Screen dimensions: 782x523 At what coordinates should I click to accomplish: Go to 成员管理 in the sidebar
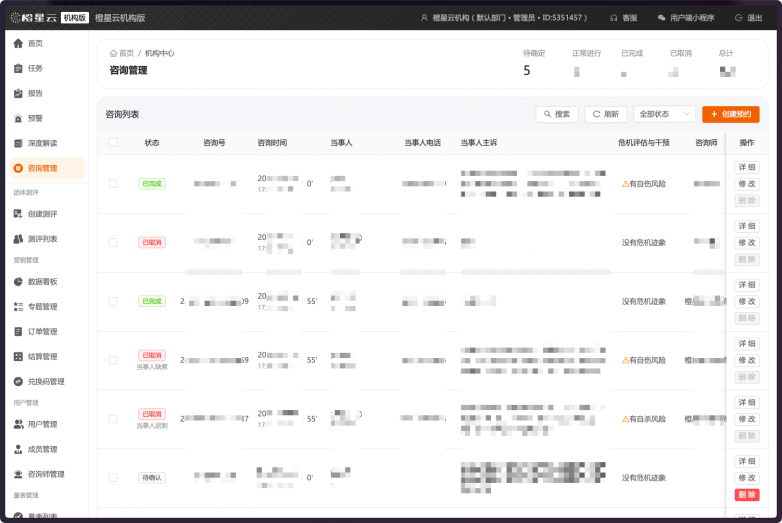point(42,449)
